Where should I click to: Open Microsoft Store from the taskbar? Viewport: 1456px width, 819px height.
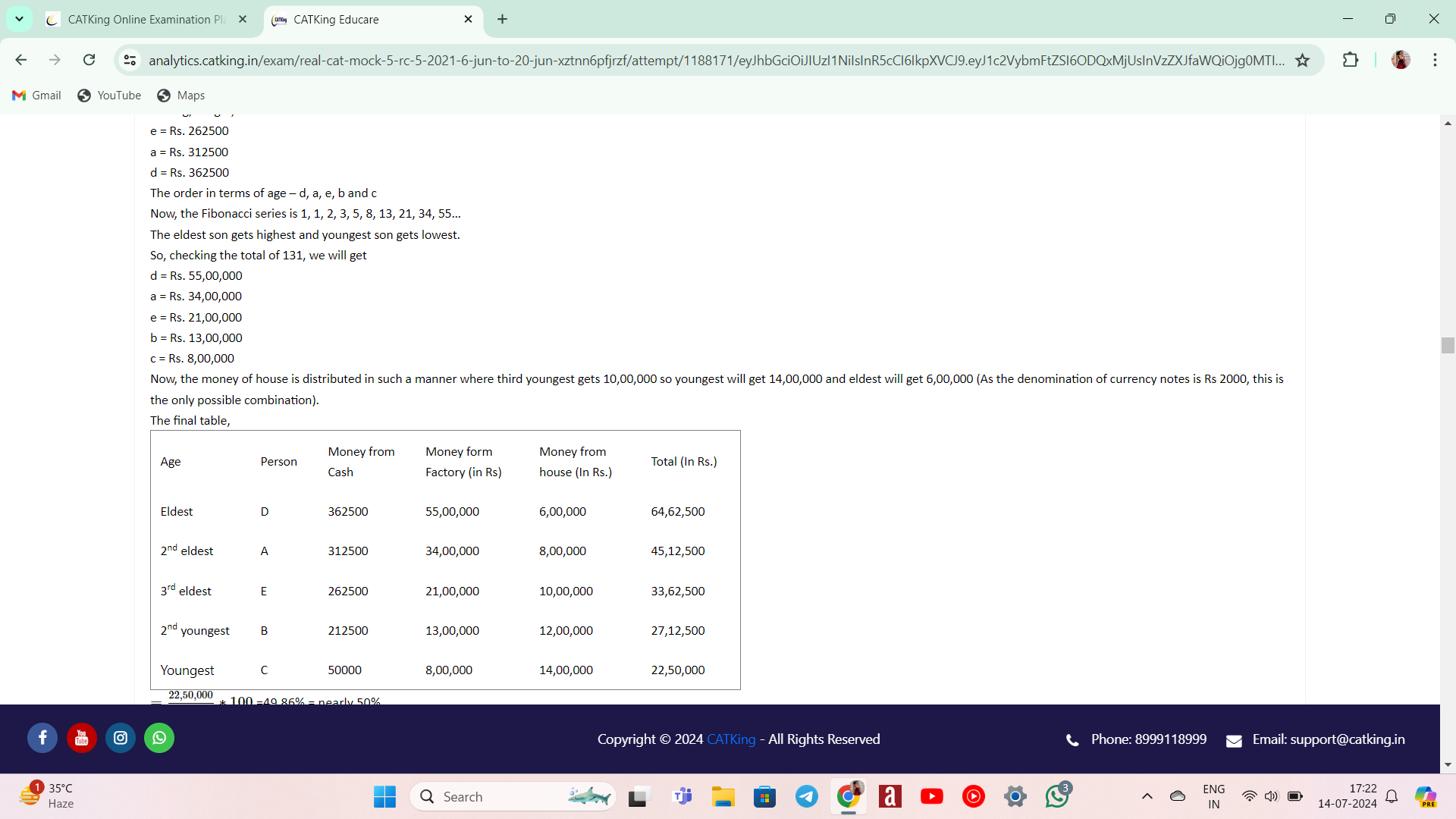coord(764,796)
